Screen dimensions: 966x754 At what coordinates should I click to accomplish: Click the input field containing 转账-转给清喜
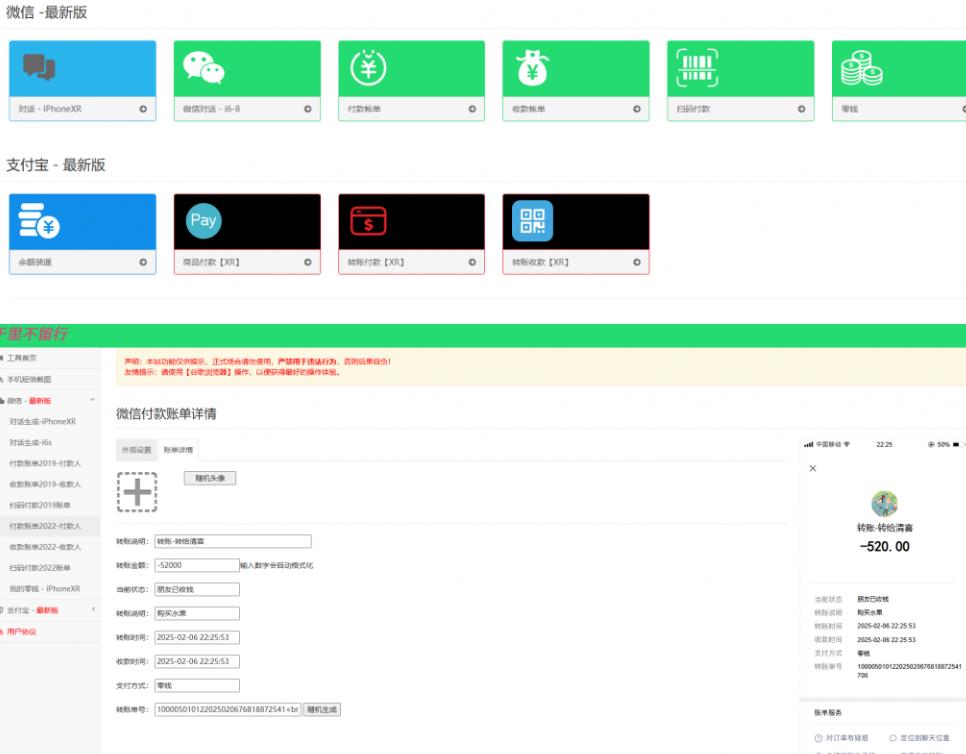pos(233,541)
